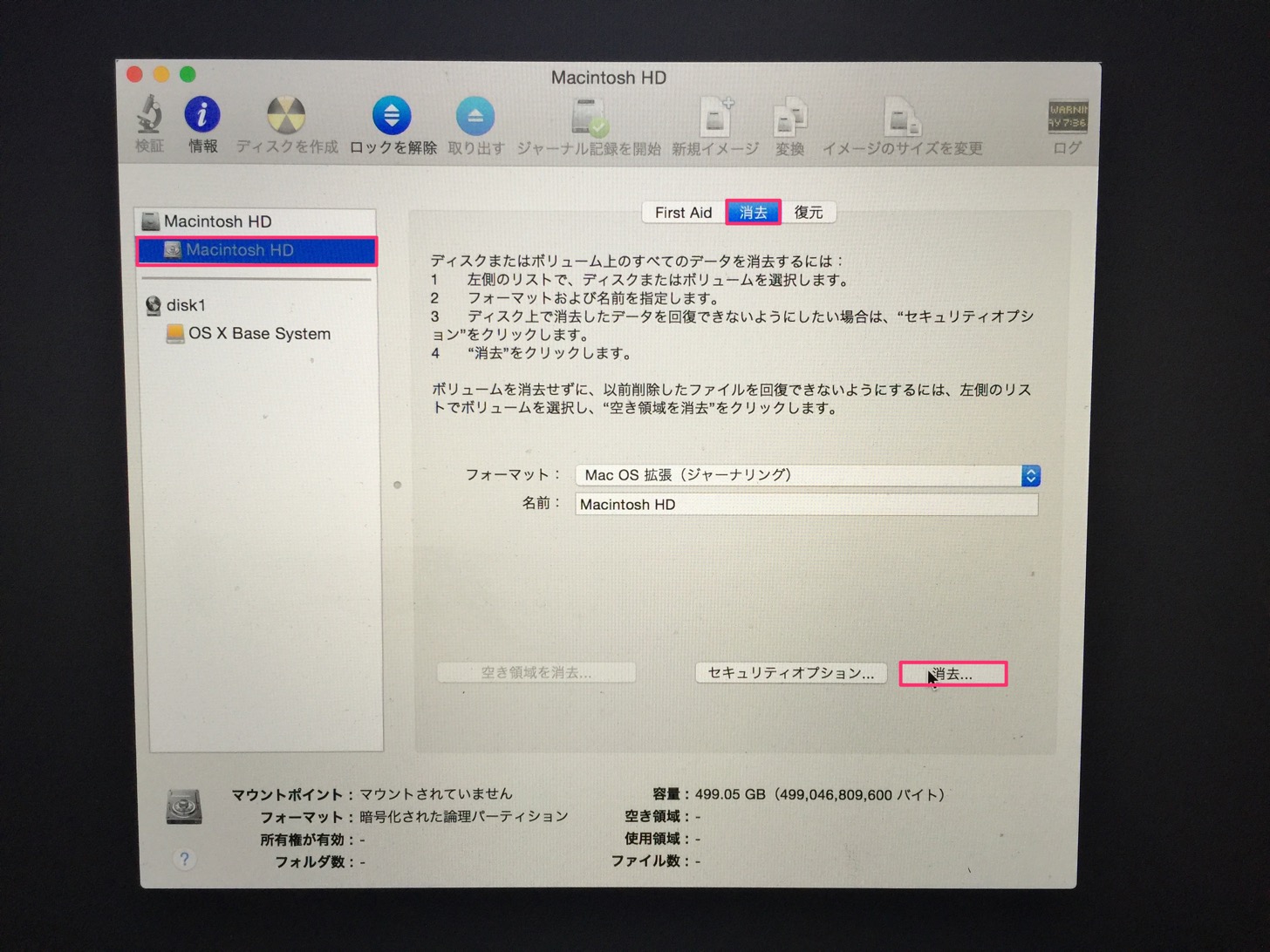Click the Erase Free Space (空き領域を消去...) button
Viewport: 1270px width, 952px height.
pyautogui.click(x=536, y=673)
